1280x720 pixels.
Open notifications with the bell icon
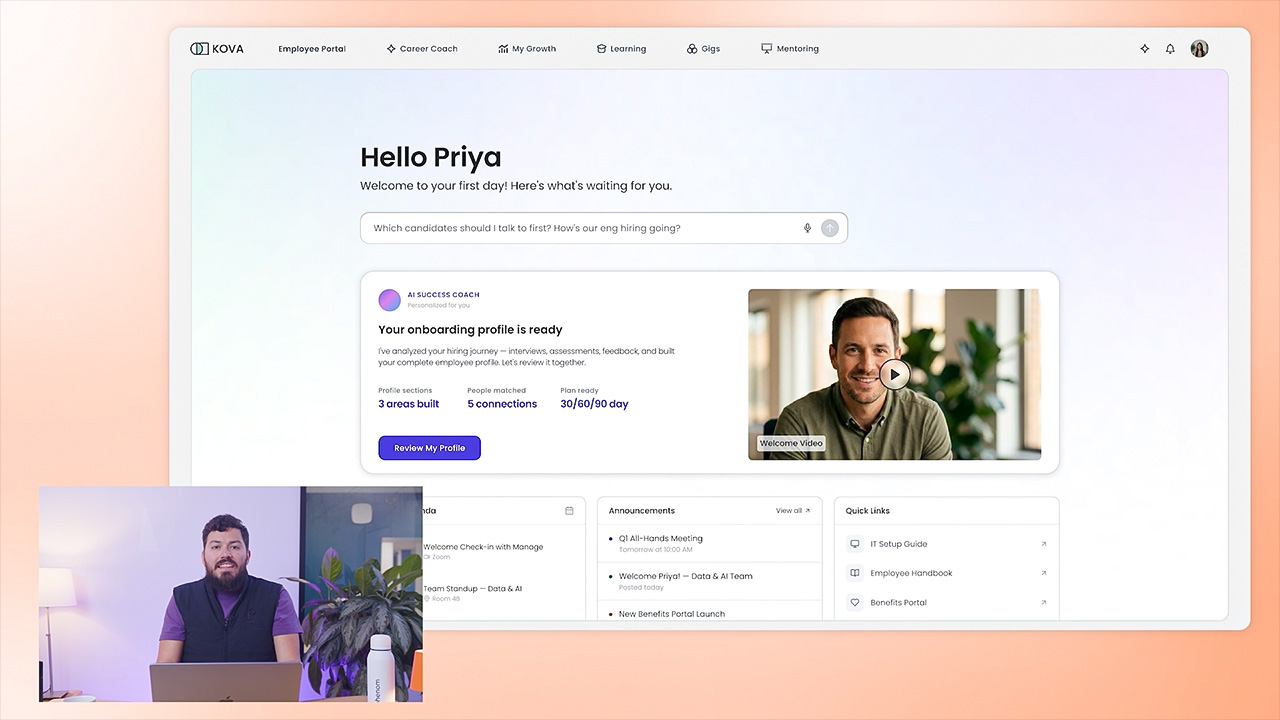pos(1170,48)
